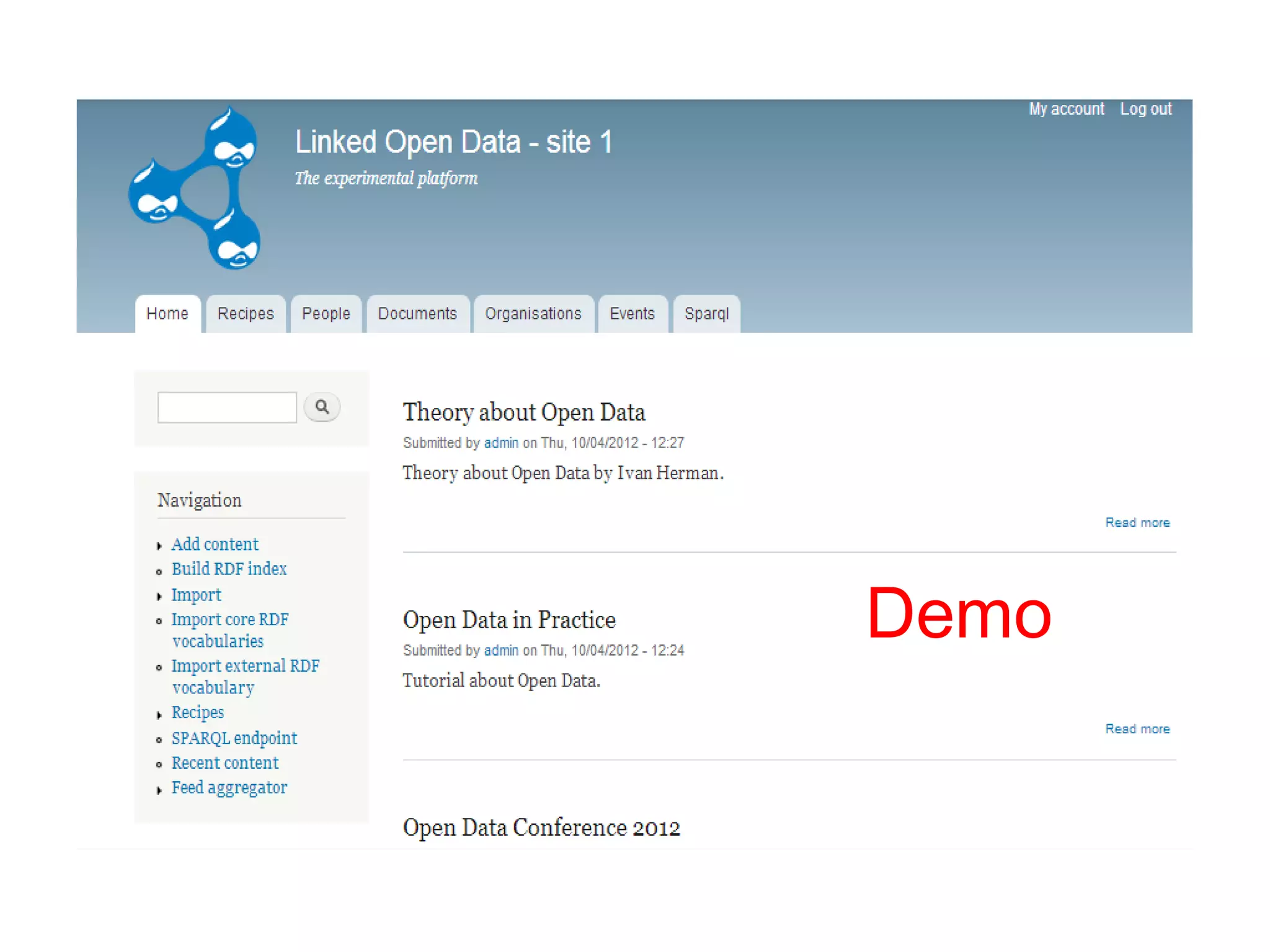Expand the Add content menu arrow

coord(159,546)
